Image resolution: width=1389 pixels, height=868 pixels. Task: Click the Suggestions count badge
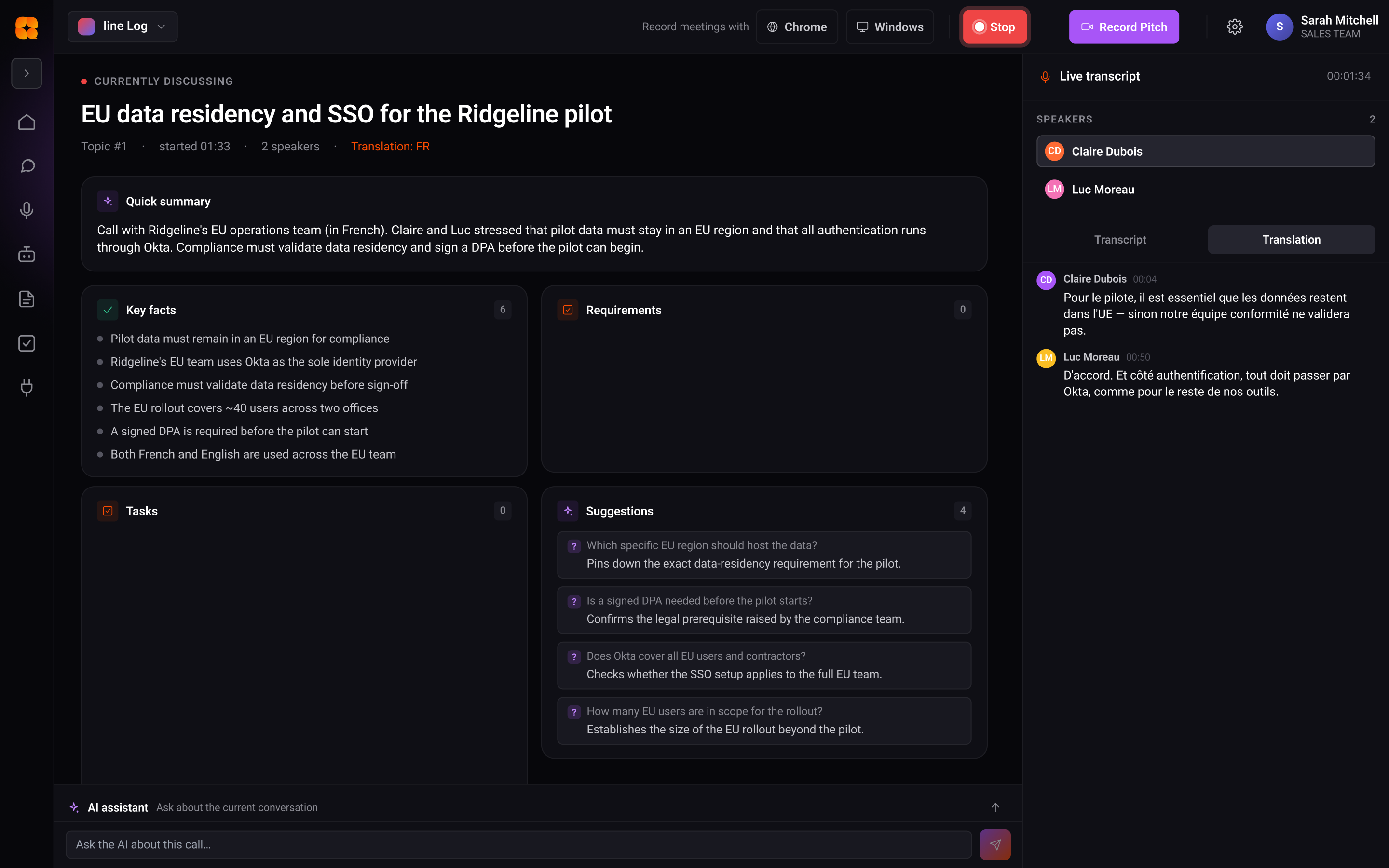963,510
